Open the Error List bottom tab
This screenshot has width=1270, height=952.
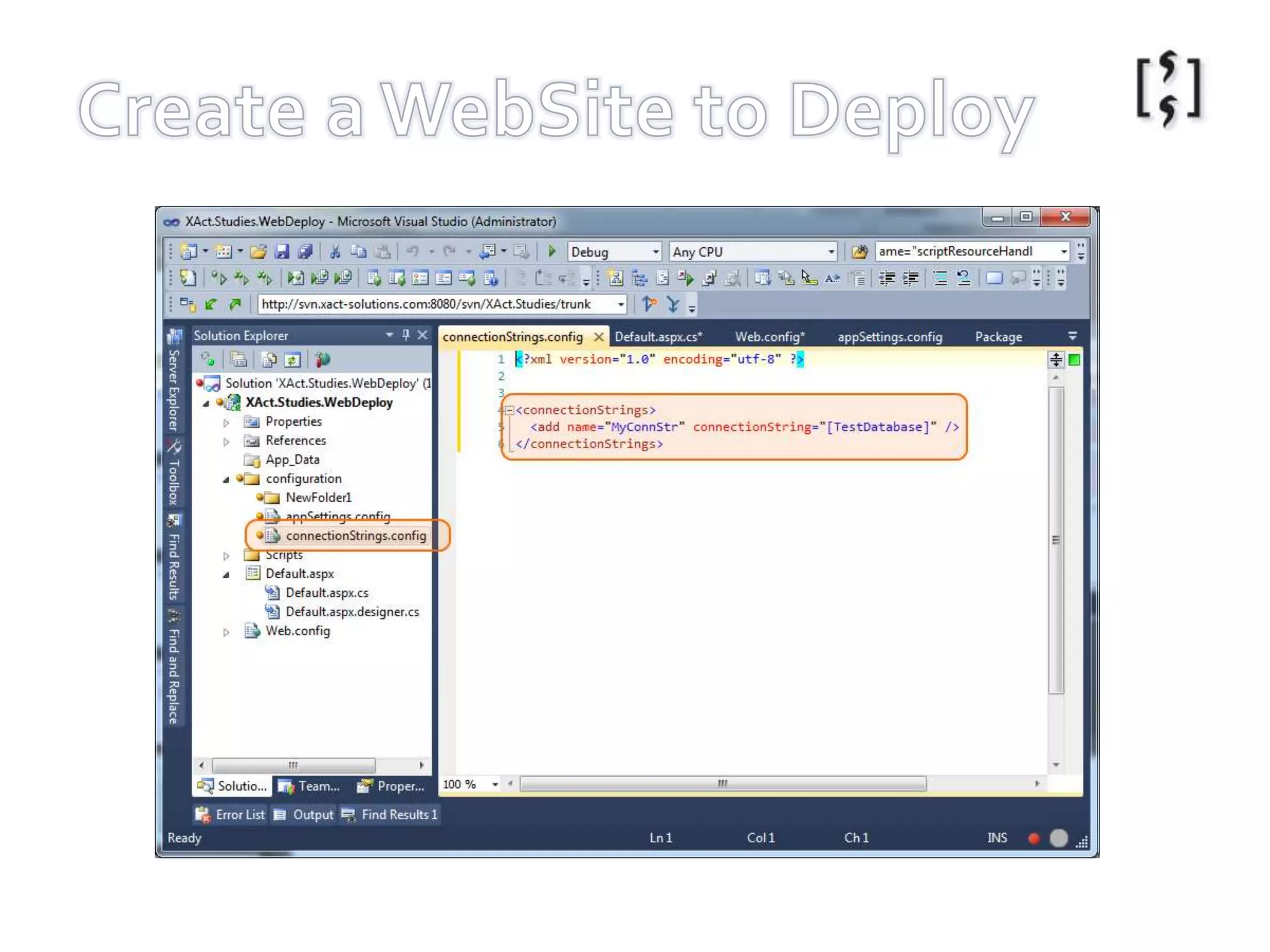[231, 814]
